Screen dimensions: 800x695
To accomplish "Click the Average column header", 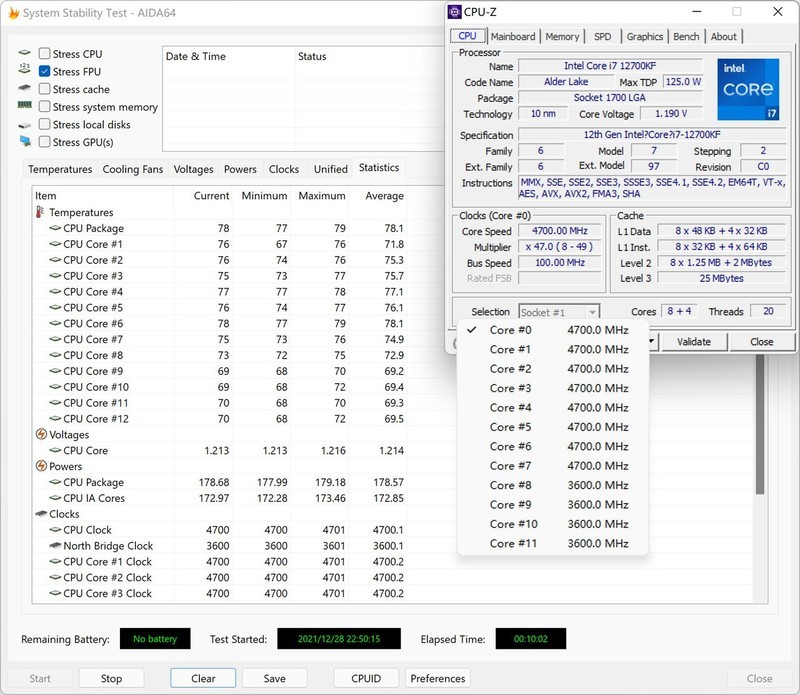I will [385, 196].
